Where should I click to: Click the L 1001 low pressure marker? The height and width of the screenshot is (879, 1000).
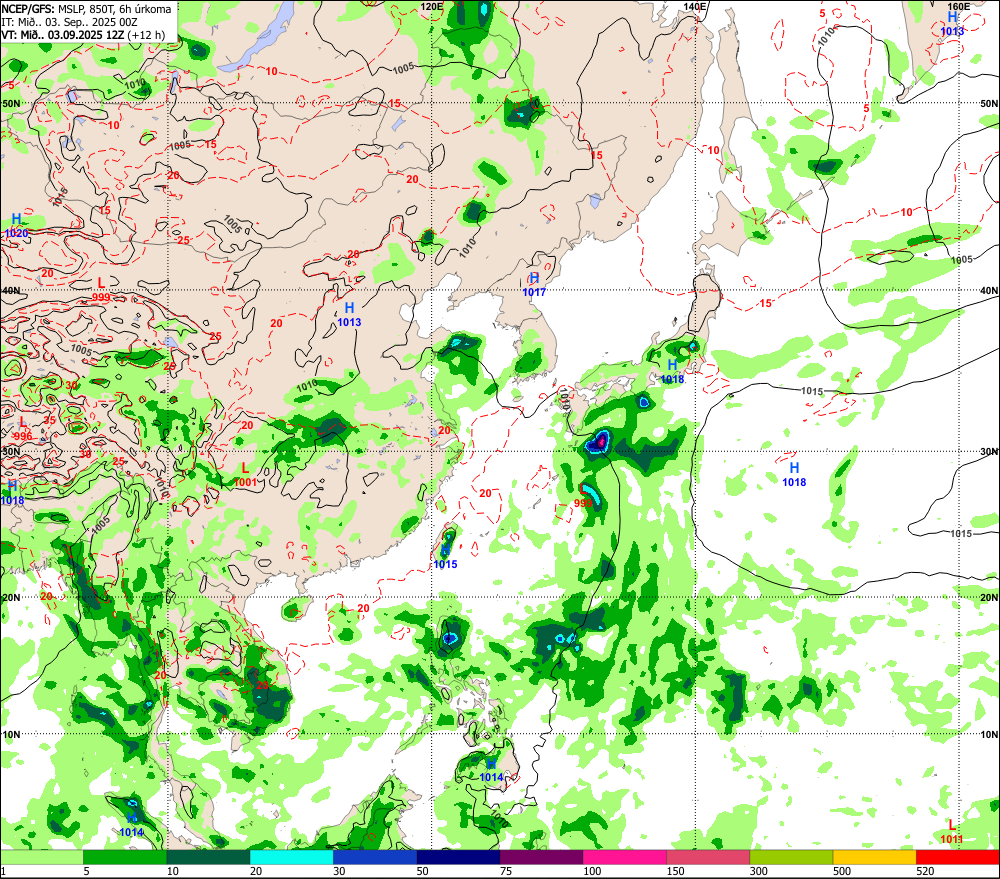[x=246, y=475]
